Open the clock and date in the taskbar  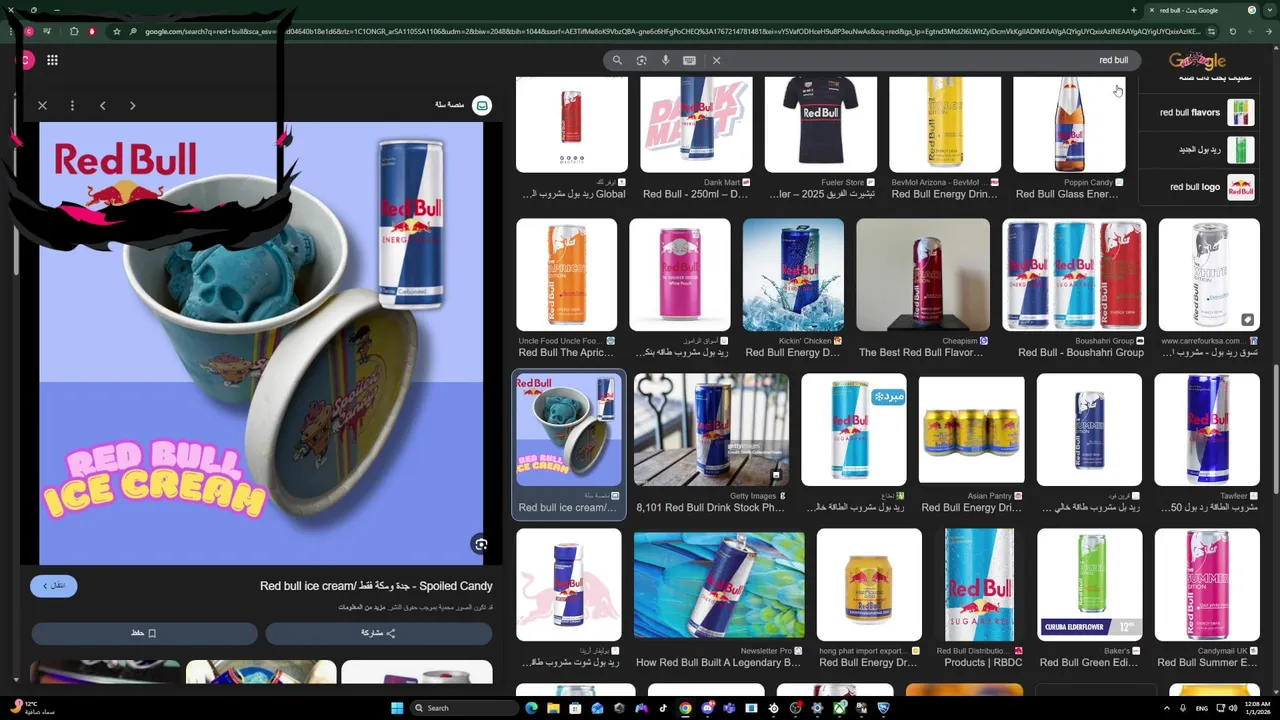click(1256, 708)
